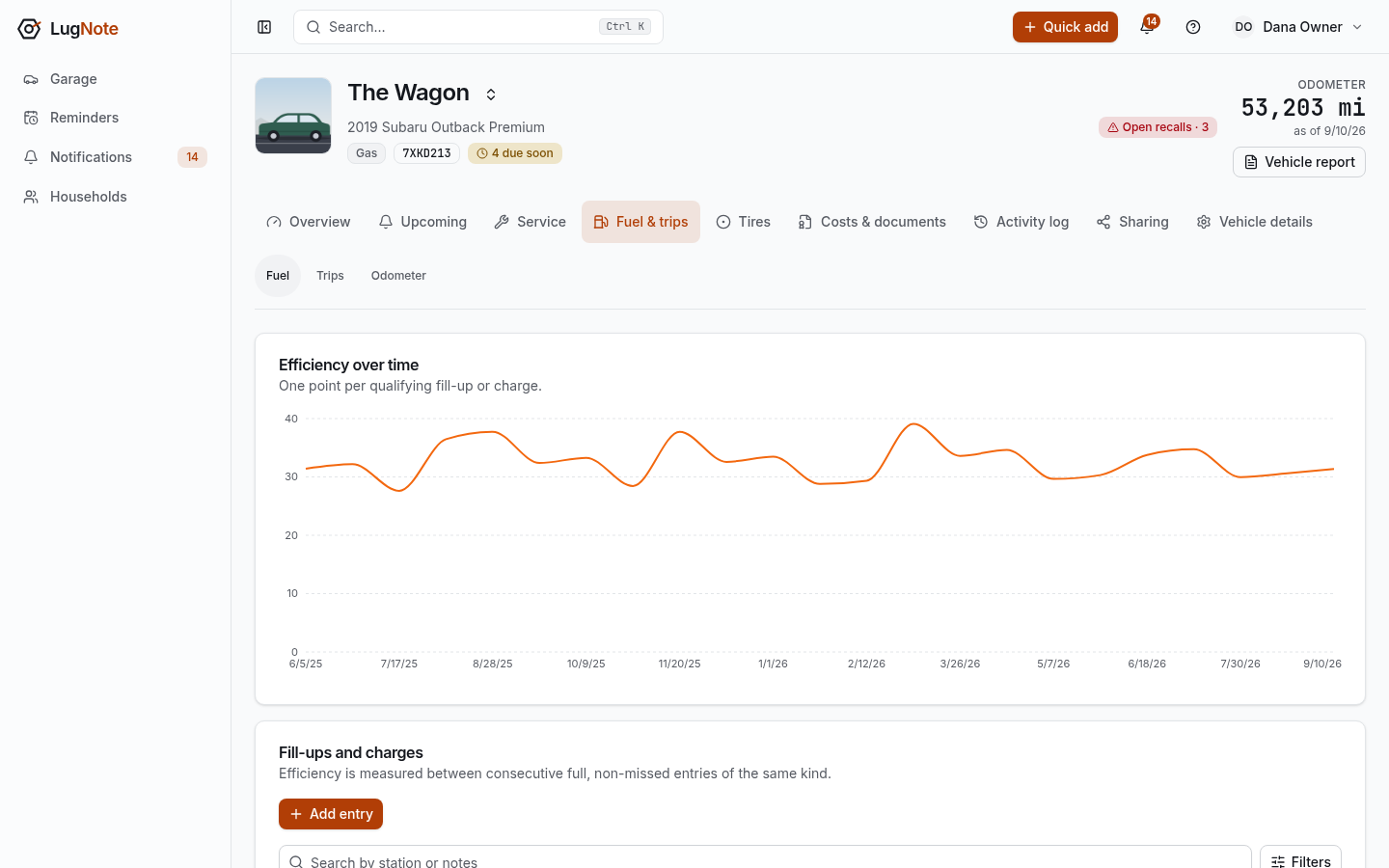Click the Open recalls 3 badge
The image size is (1389, 868).
coord(1157,127)
